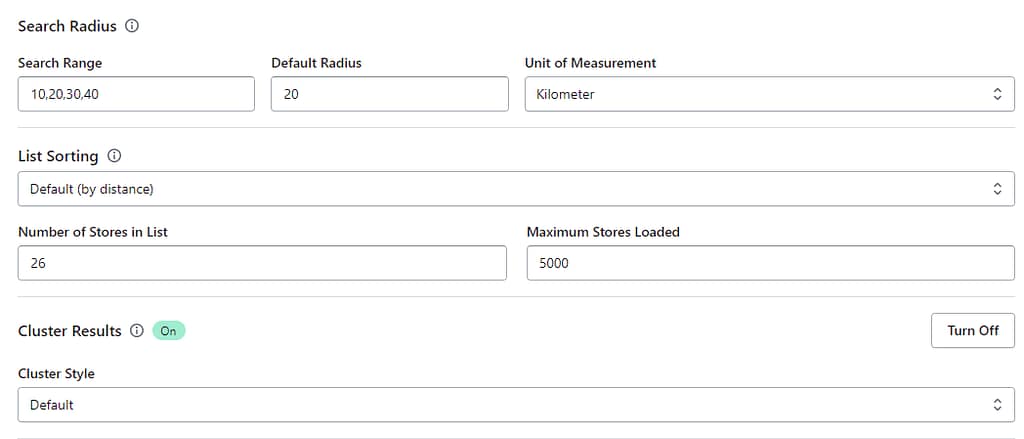The height and width of the screenshot is (439, 1024).
Task: Click the List Sorting info icon
Action: 114,156
